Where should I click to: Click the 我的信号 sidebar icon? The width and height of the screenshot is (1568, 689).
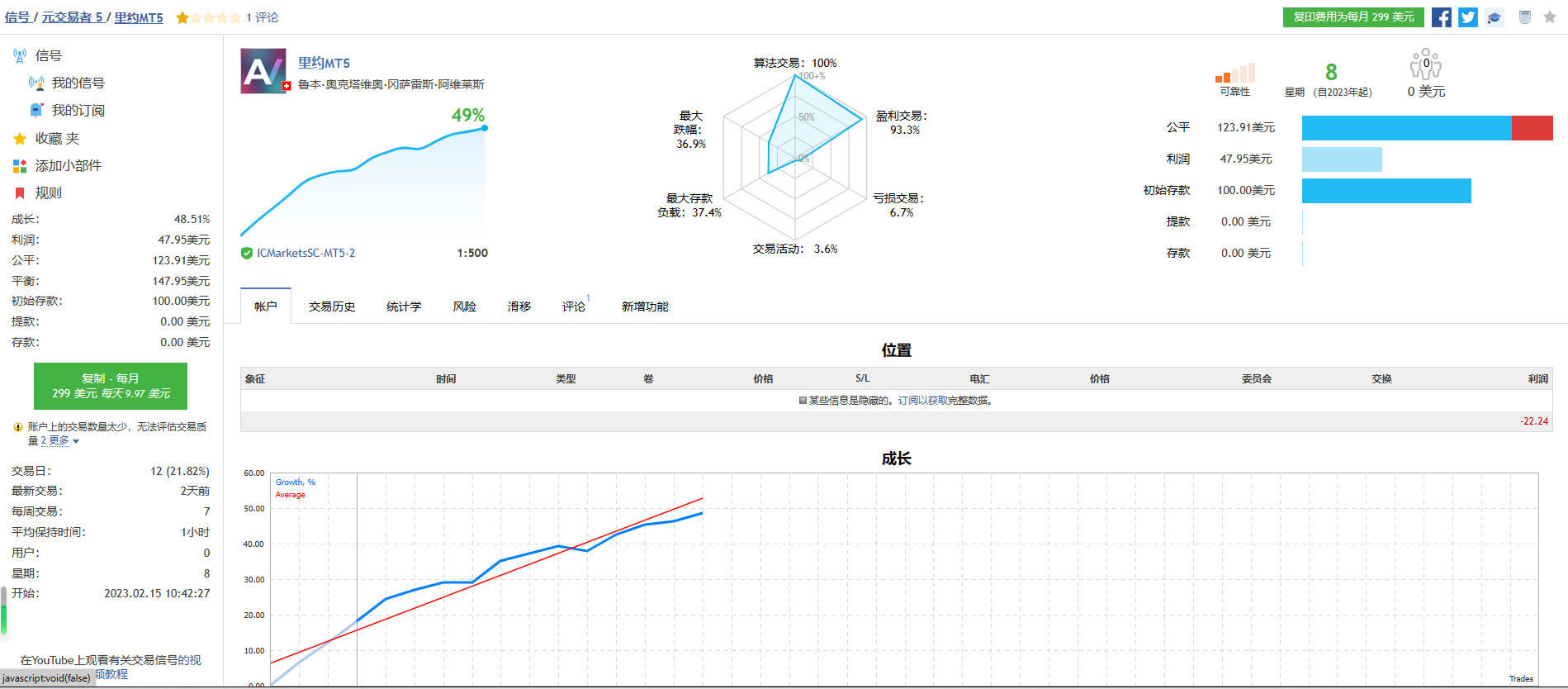[36, 83]
